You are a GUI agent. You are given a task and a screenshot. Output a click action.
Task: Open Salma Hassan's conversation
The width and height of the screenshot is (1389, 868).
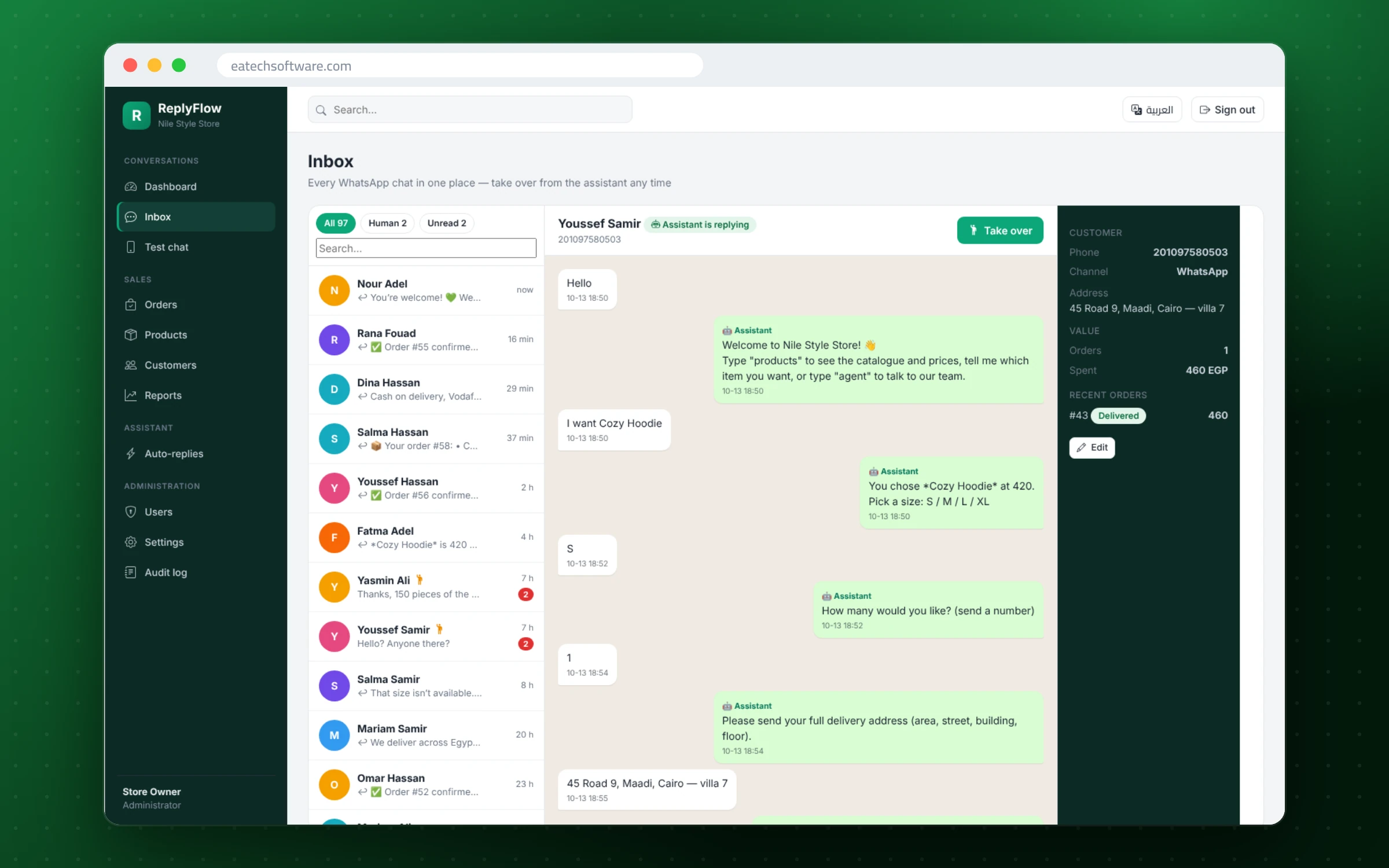pyautogui.click(x=426, y=439)
